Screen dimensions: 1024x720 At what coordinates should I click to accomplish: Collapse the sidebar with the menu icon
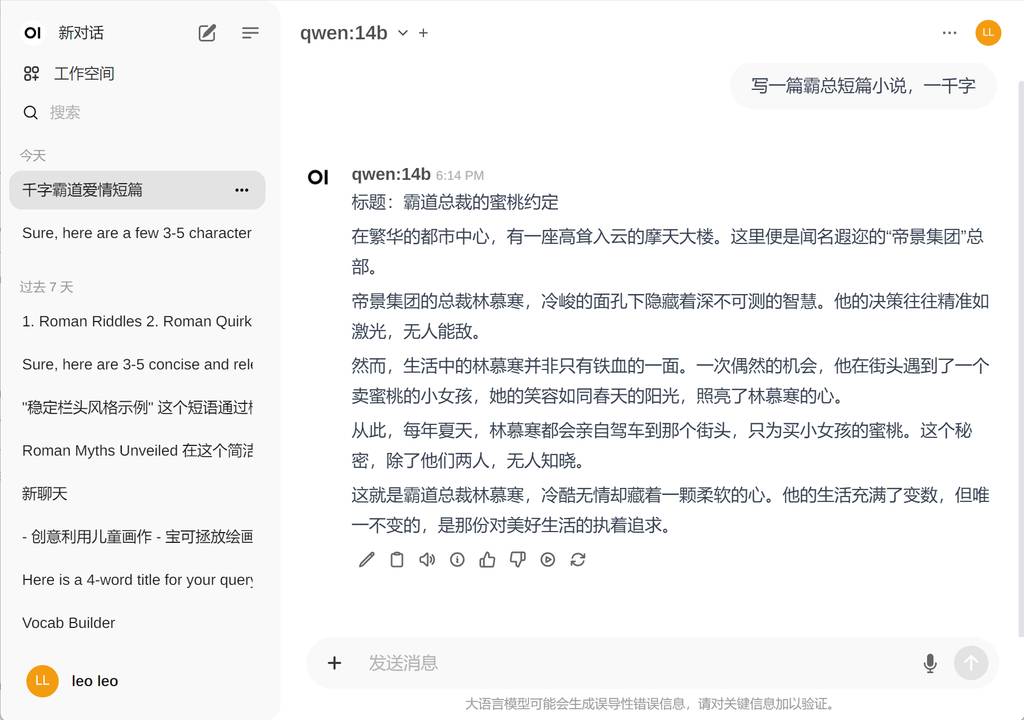(x=250, y=33)
